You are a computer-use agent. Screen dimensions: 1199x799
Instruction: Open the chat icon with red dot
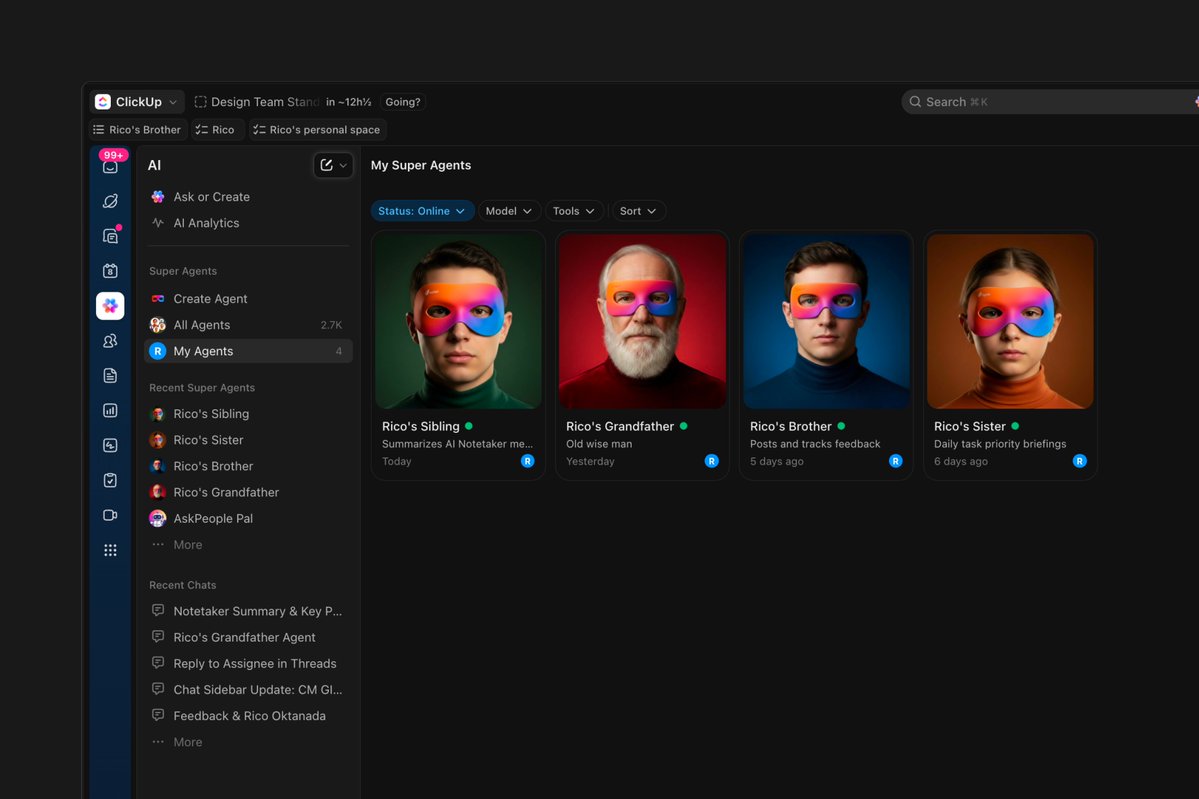(x=110, y=235)
